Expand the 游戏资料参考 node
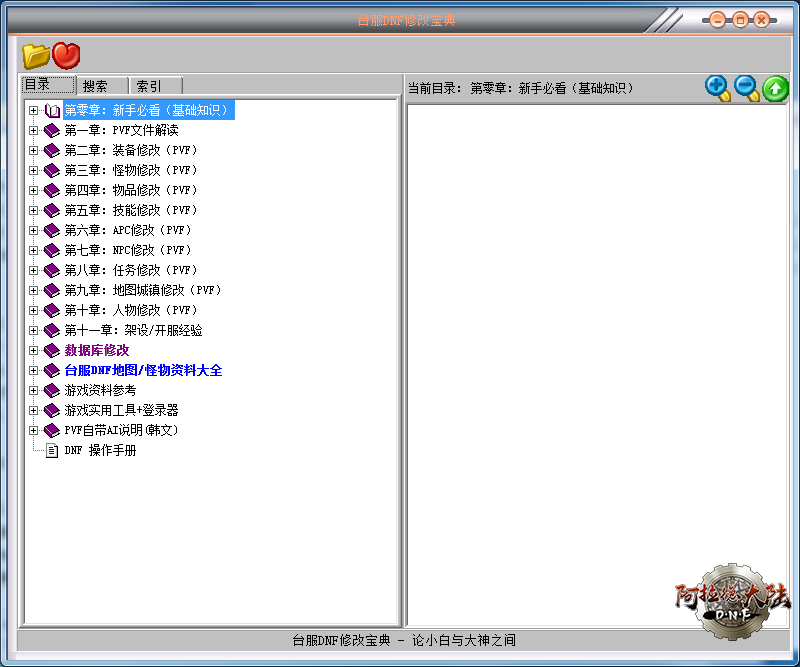 33,390
